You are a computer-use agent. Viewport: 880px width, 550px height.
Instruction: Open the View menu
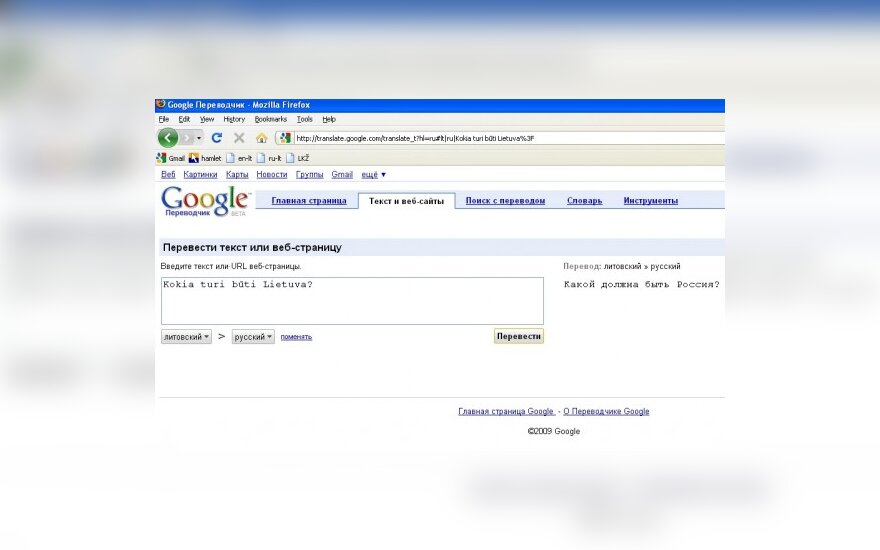207,119
